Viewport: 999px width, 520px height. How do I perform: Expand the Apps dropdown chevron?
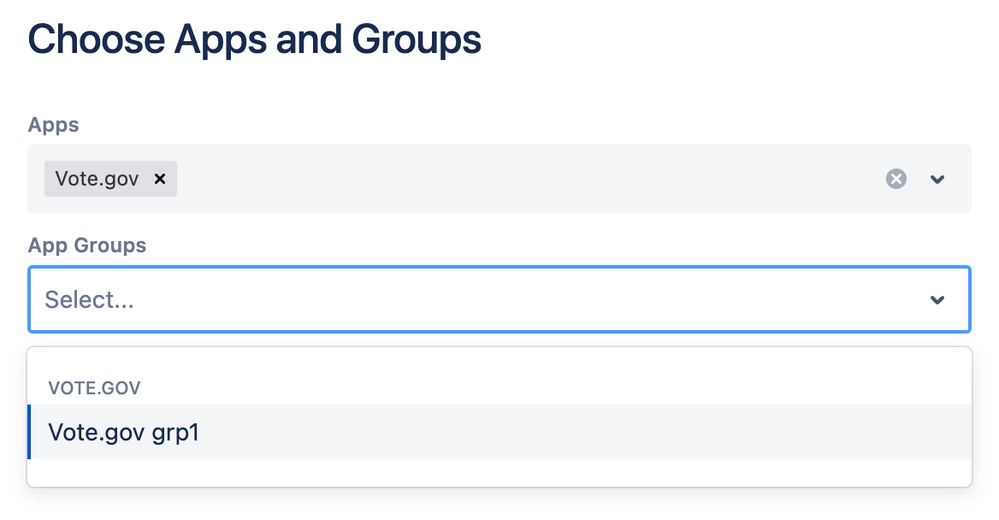(937, 179)
